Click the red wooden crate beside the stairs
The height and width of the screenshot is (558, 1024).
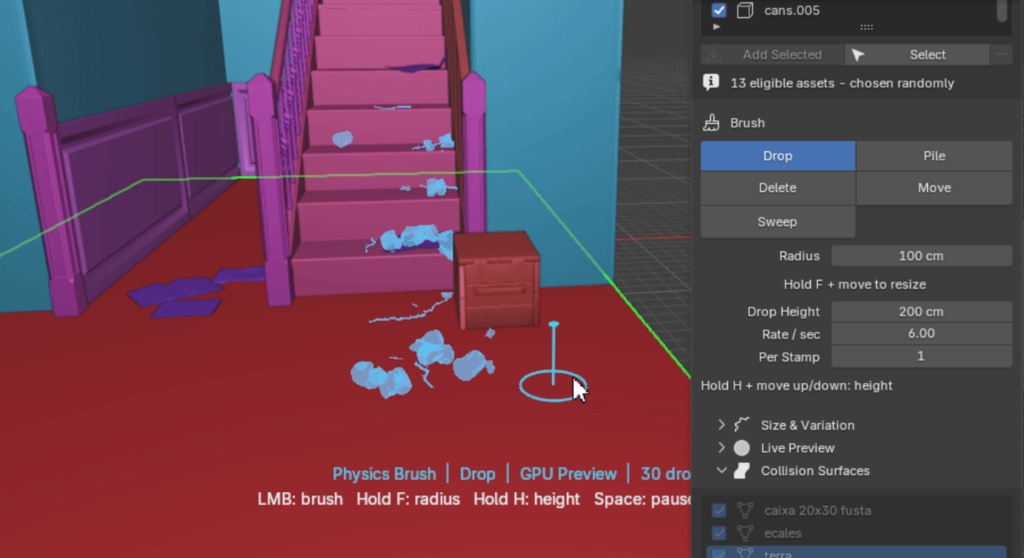498,280
